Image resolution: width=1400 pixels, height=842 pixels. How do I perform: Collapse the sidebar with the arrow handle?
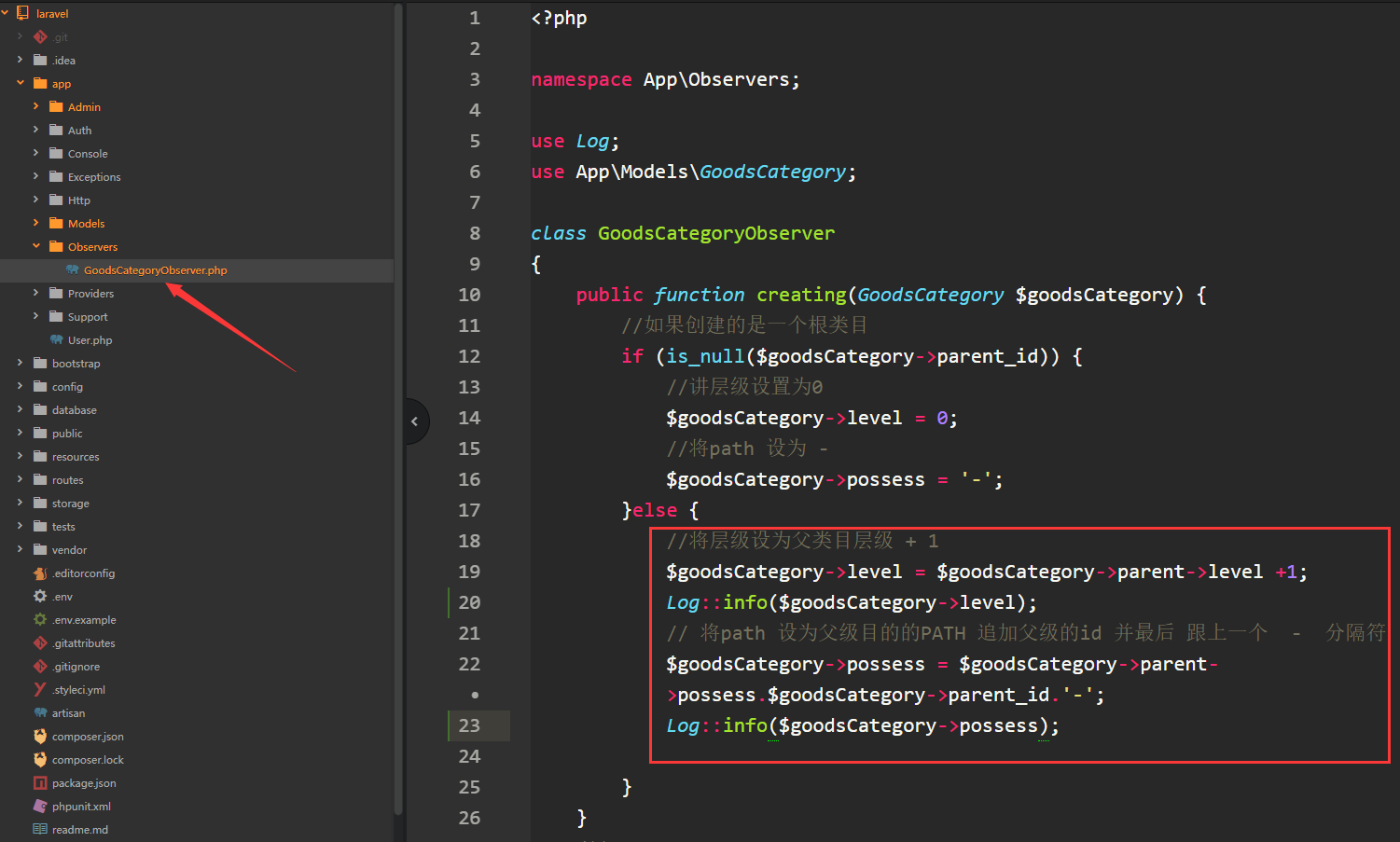(416, 421)
